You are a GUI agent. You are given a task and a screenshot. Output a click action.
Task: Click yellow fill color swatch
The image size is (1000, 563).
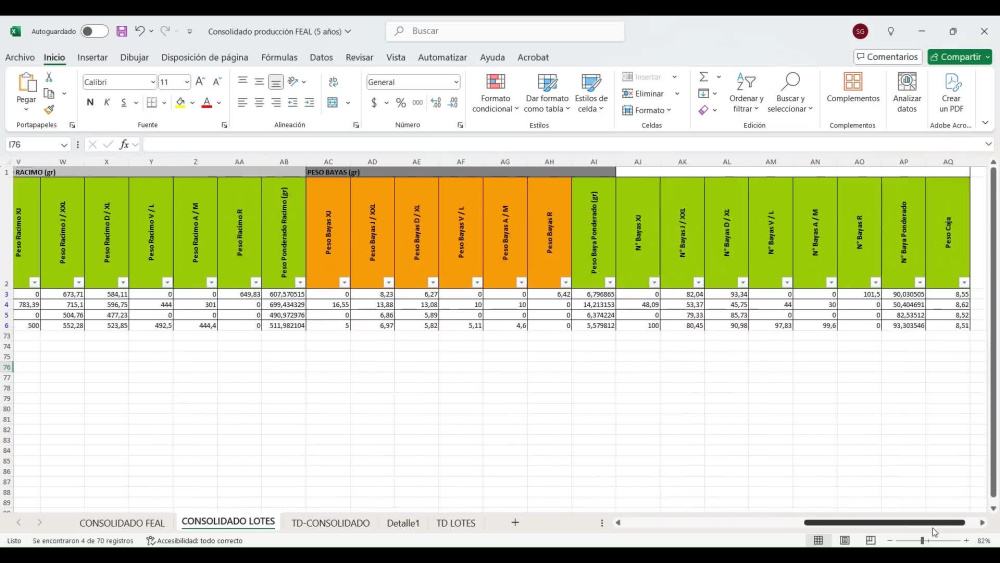180,103
